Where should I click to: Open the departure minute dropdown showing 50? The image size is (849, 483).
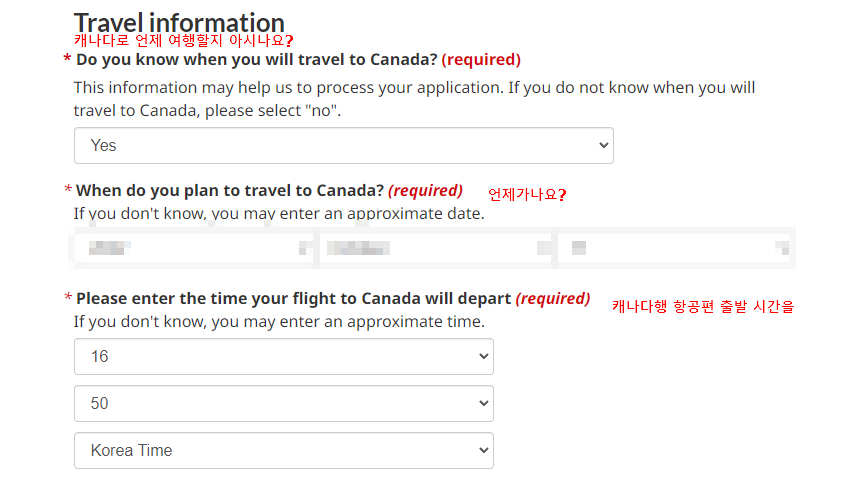(283, 404)
